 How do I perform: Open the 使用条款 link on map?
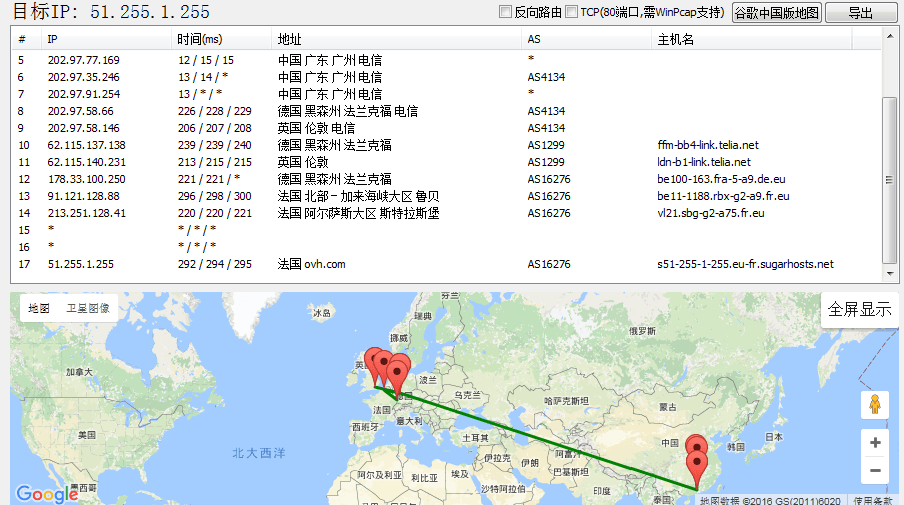tap(874, 499)
